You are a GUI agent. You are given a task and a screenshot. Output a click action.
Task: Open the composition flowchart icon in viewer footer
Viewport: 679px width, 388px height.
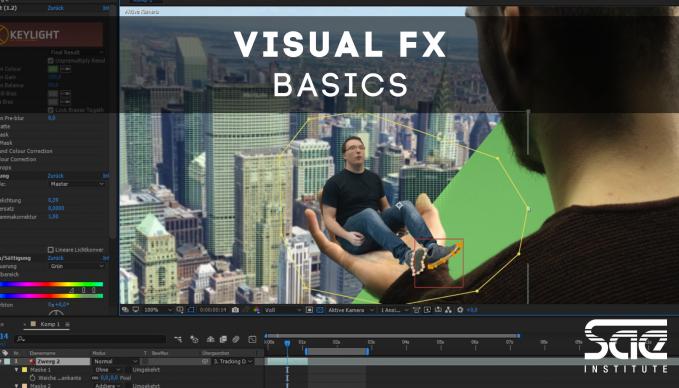tap(448, 310)
